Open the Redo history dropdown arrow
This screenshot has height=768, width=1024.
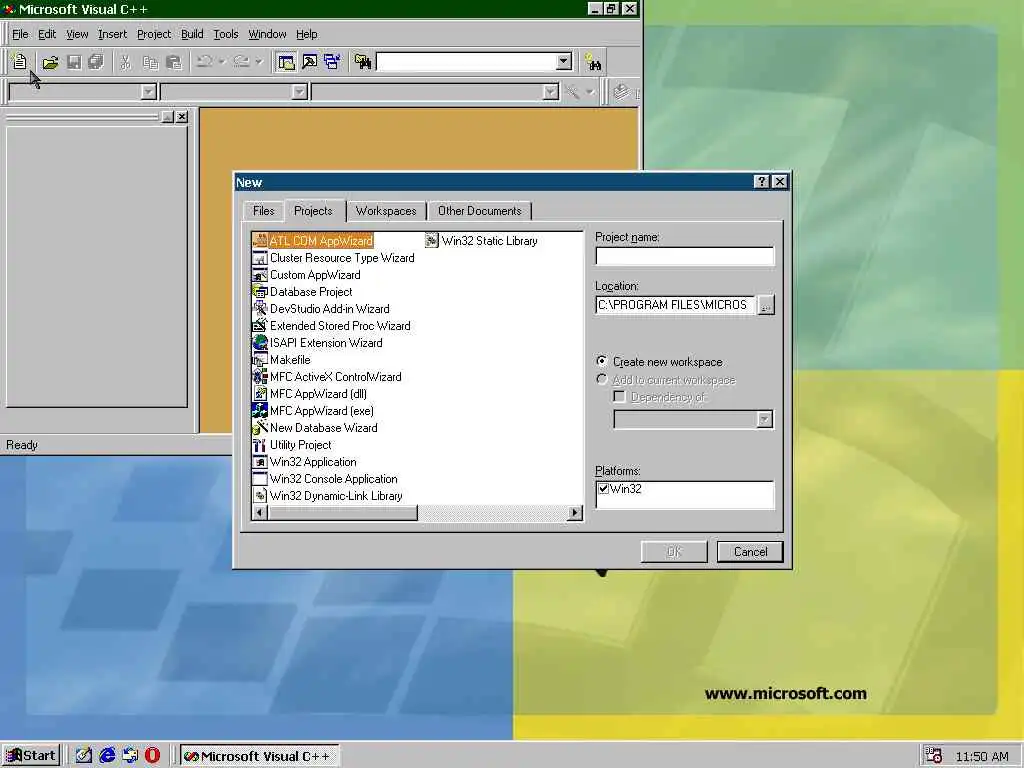259,62
